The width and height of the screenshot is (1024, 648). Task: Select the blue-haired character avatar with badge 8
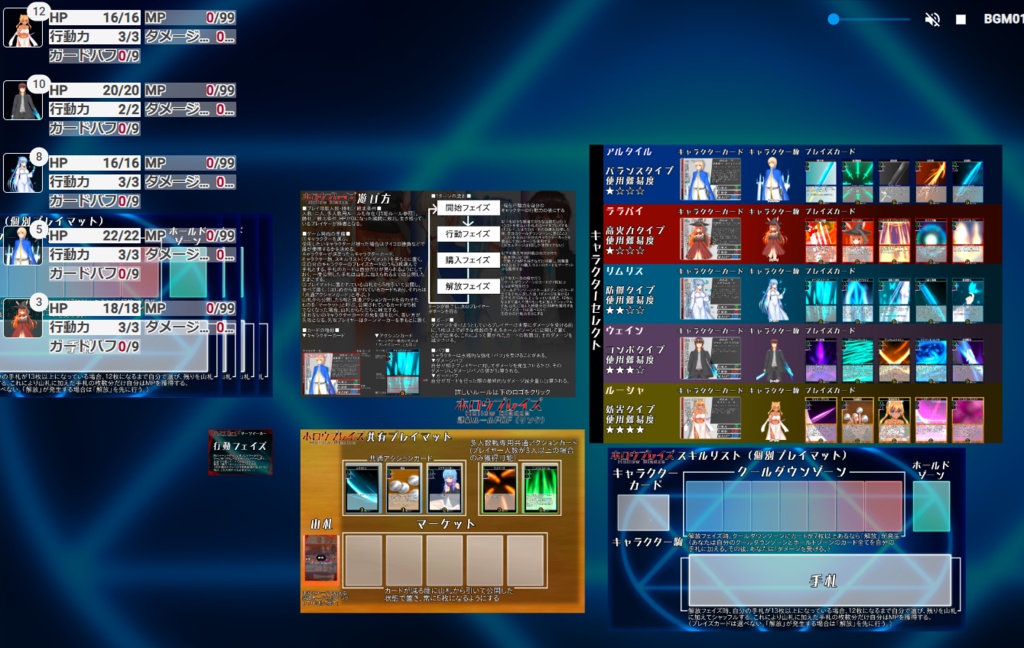(23, 173)
